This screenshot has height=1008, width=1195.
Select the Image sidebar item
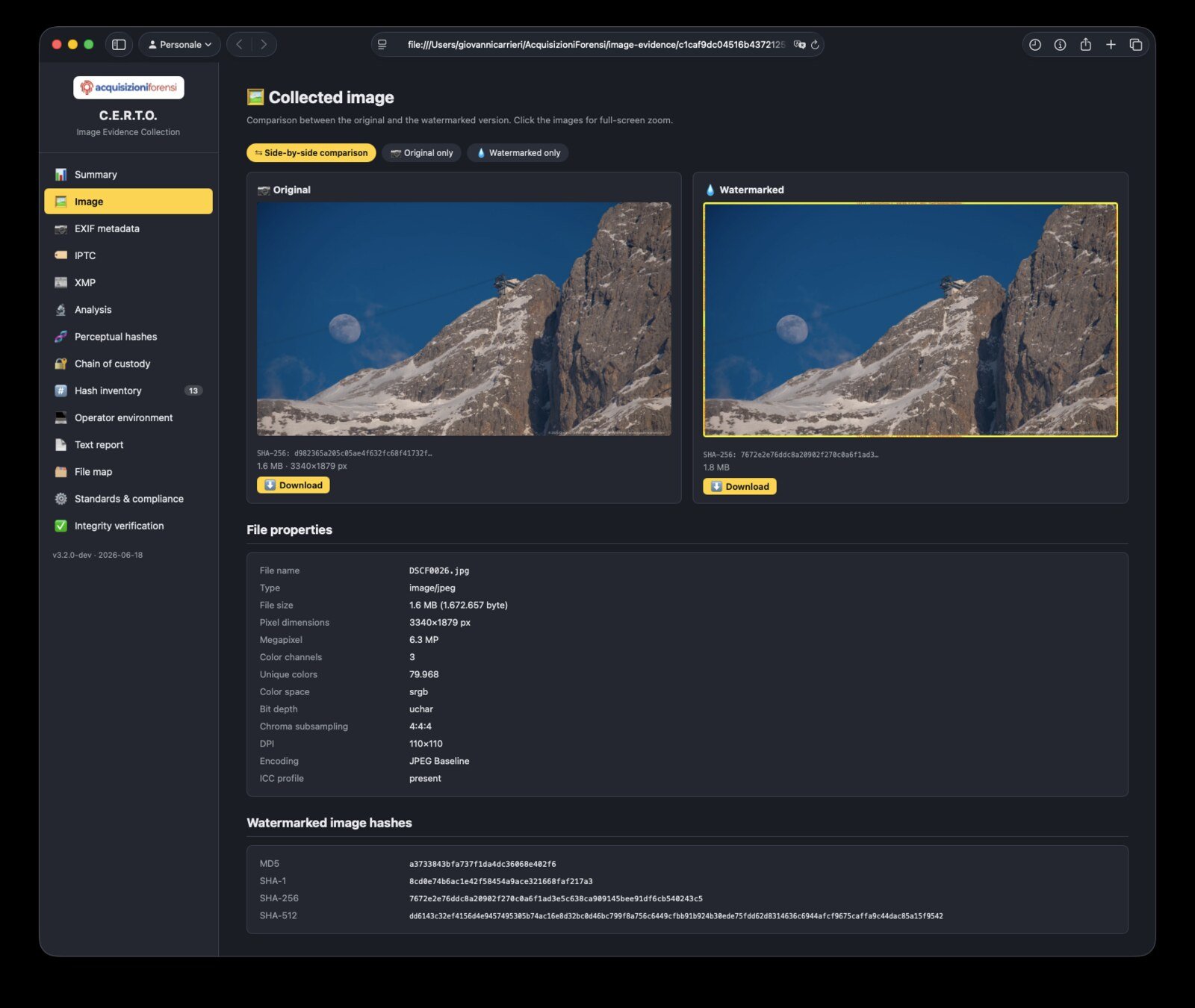pyautogui.click(x=128, y=202)
